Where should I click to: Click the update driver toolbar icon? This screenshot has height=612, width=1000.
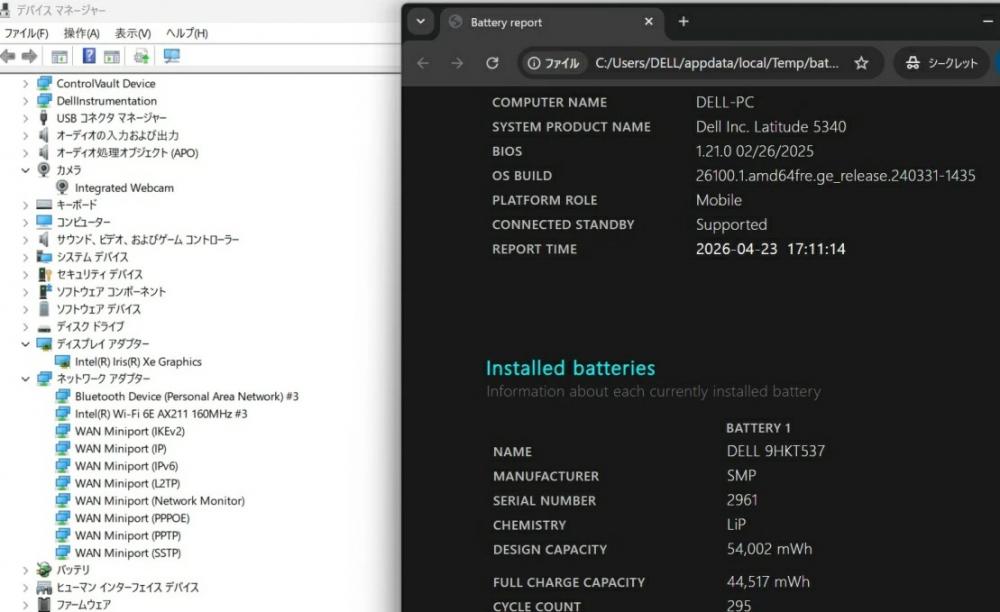click(x=142, y=56)
